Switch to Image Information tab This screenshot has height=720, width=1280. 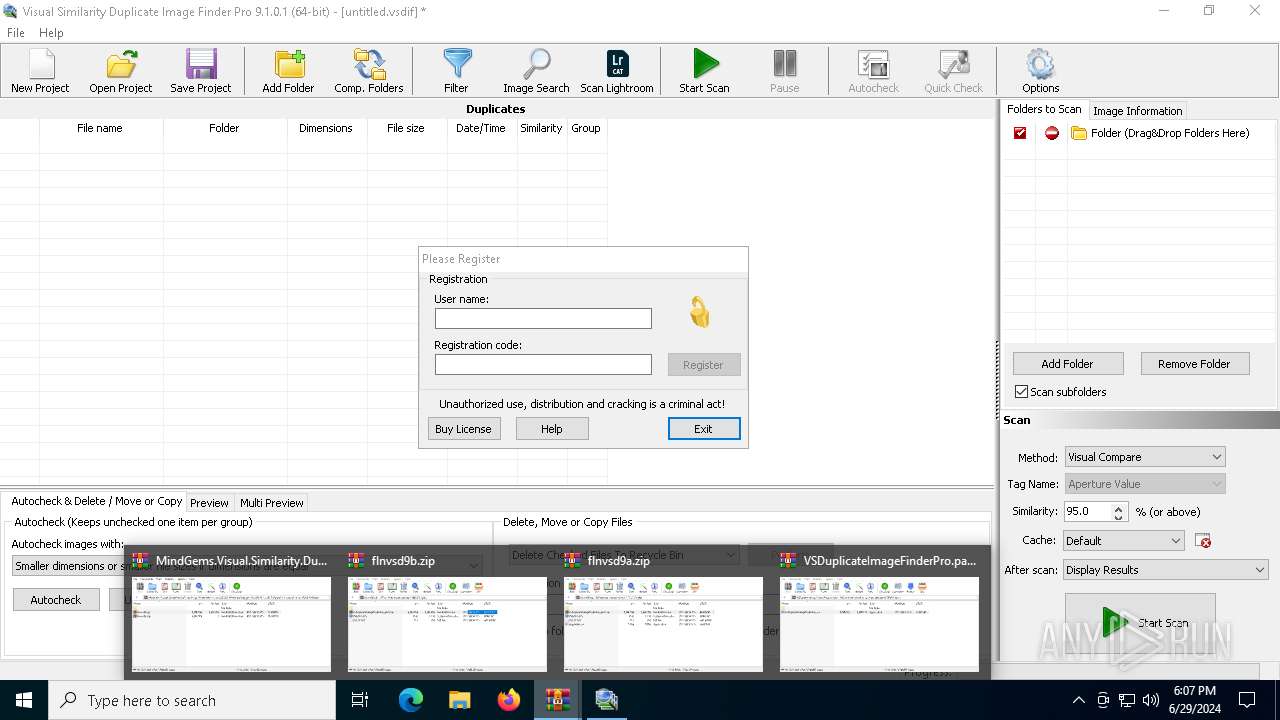(x=1137, y=111)
